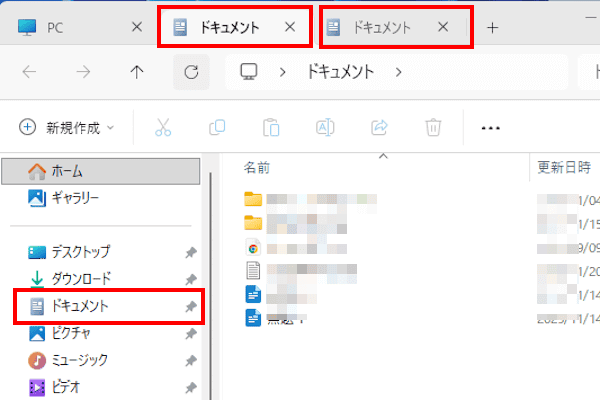600x400 pixels.
Task: Click the Rename icon in toolbar
Action: [x=325, y=127]
